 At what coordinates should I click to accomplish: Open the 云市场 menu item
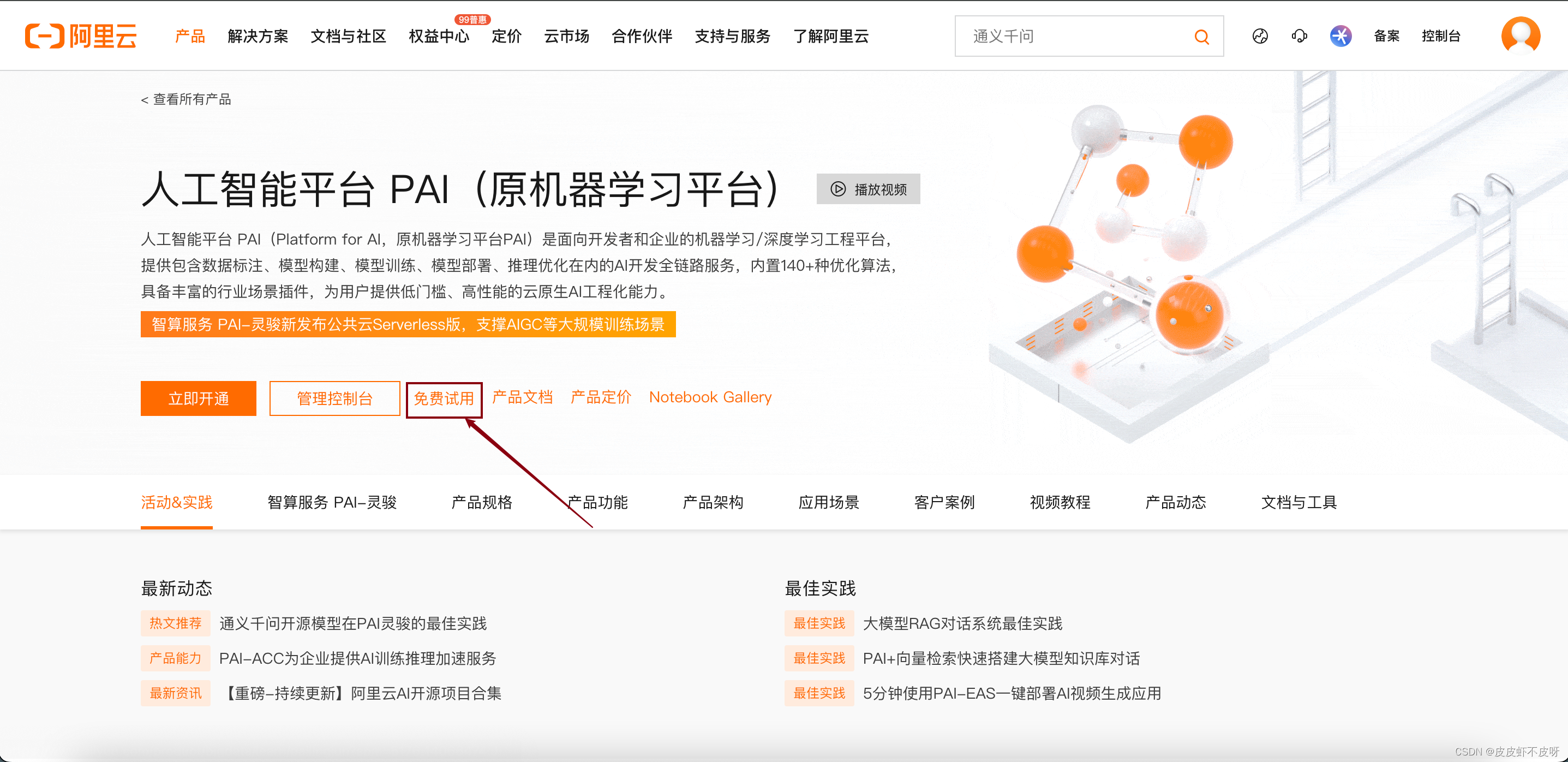click(566, 37)
